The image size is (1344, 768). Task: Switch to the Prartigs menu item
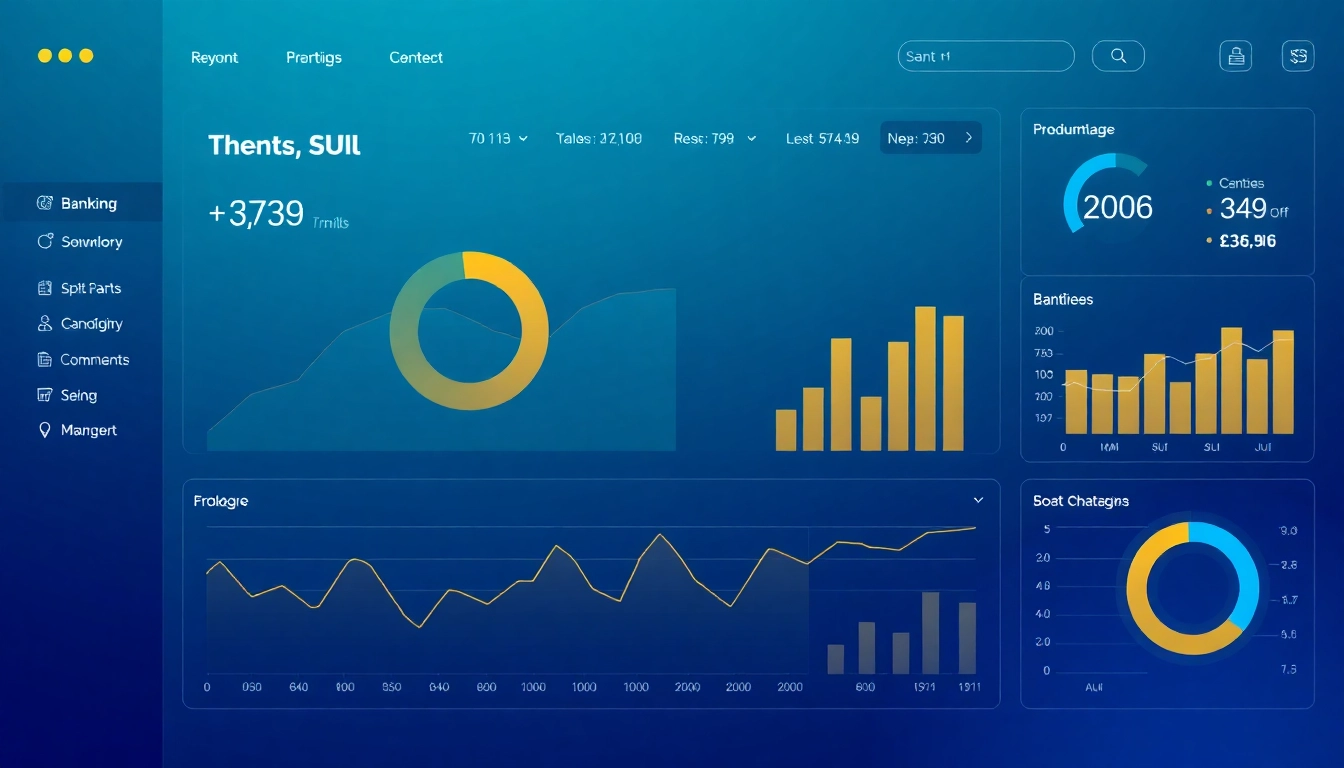coord(313,57)
